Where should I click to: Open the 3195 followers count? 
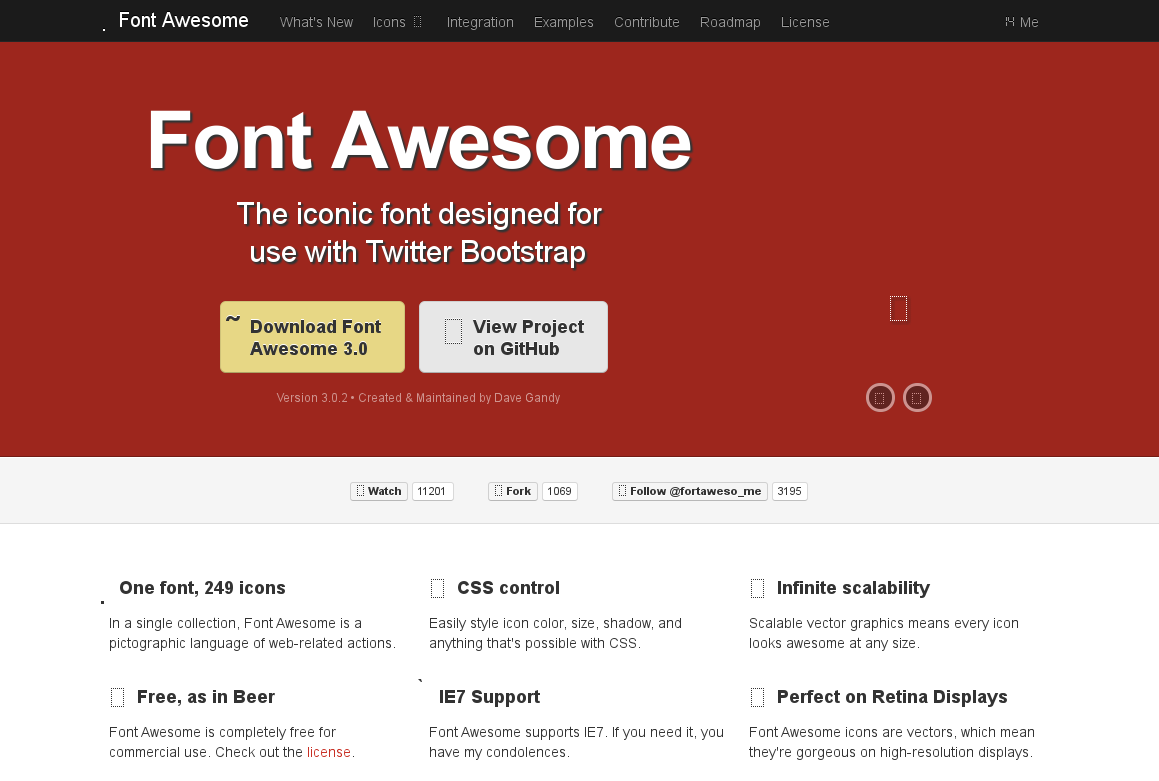789,491
